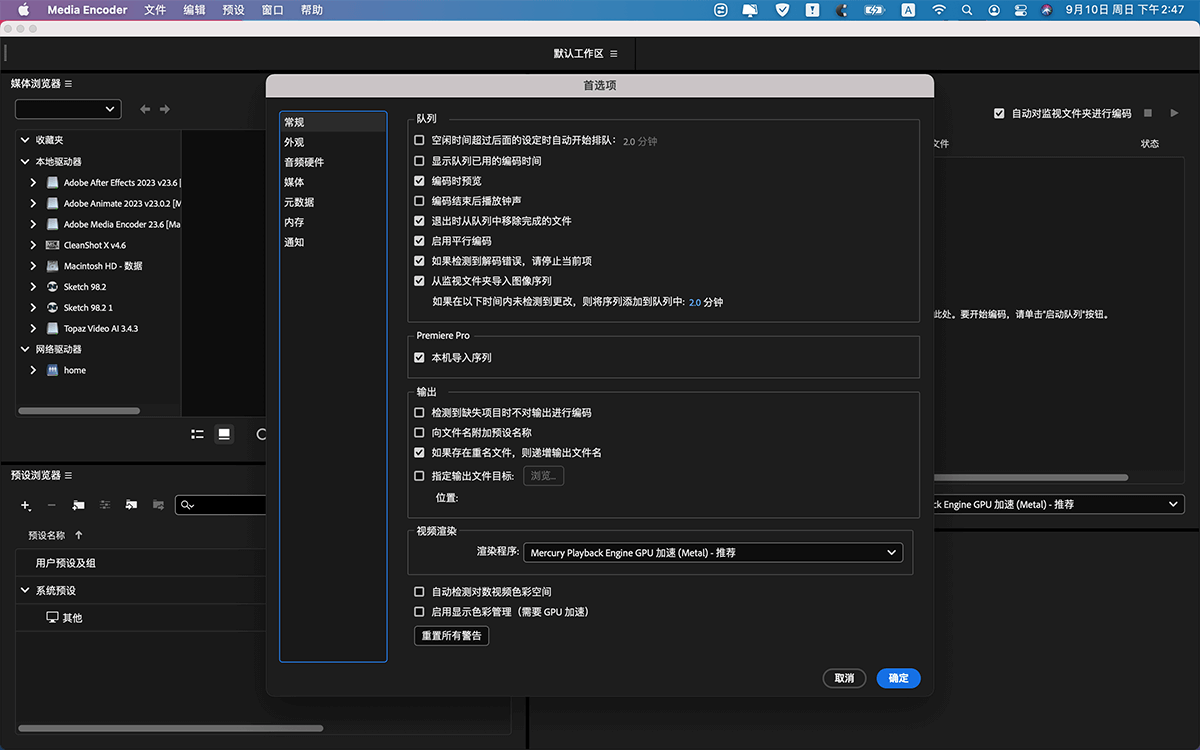This screenshot has width=1200, height=750.
Task: Click the preset browser search field
Action: (223, 506)
